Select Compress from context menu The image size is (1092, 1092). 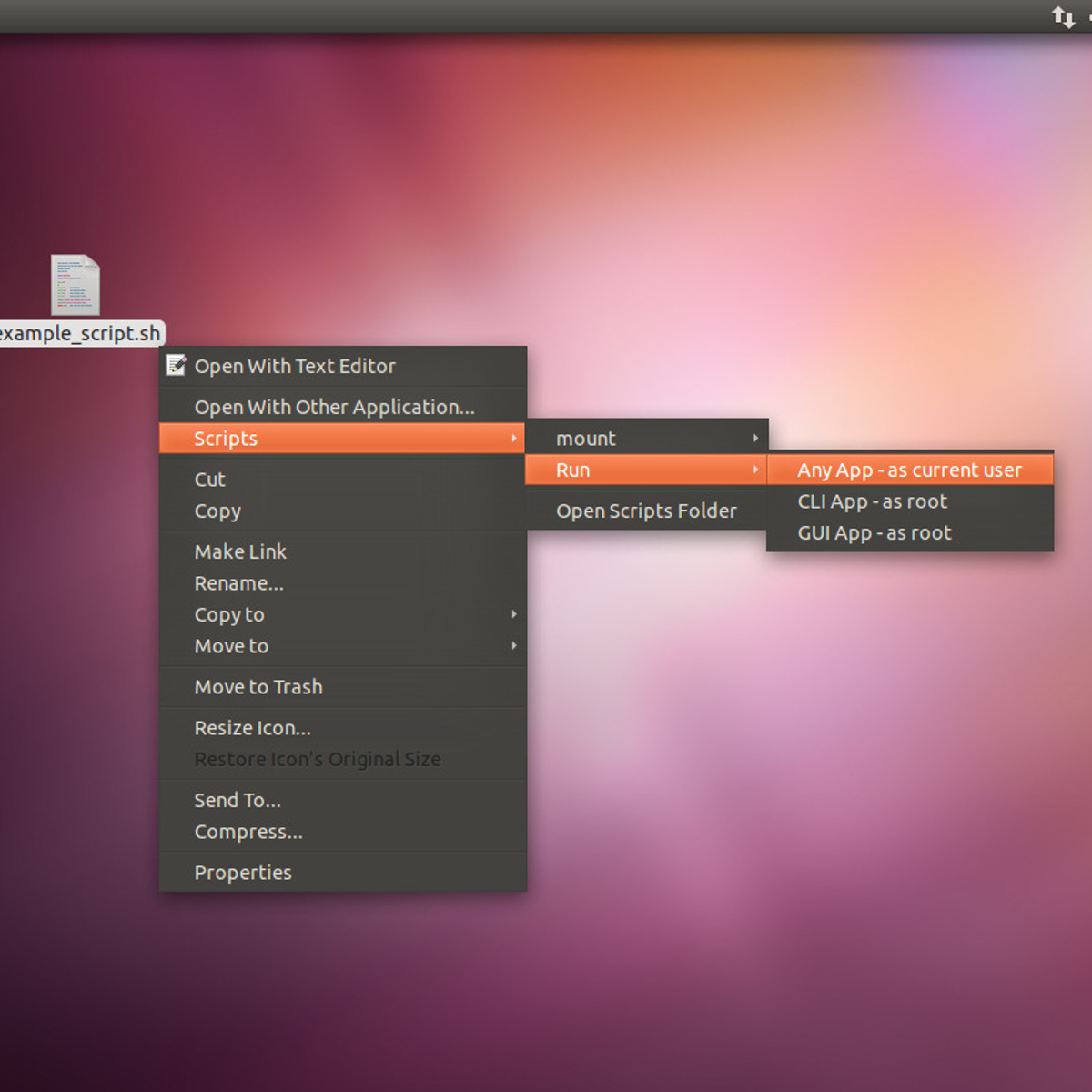248,832
